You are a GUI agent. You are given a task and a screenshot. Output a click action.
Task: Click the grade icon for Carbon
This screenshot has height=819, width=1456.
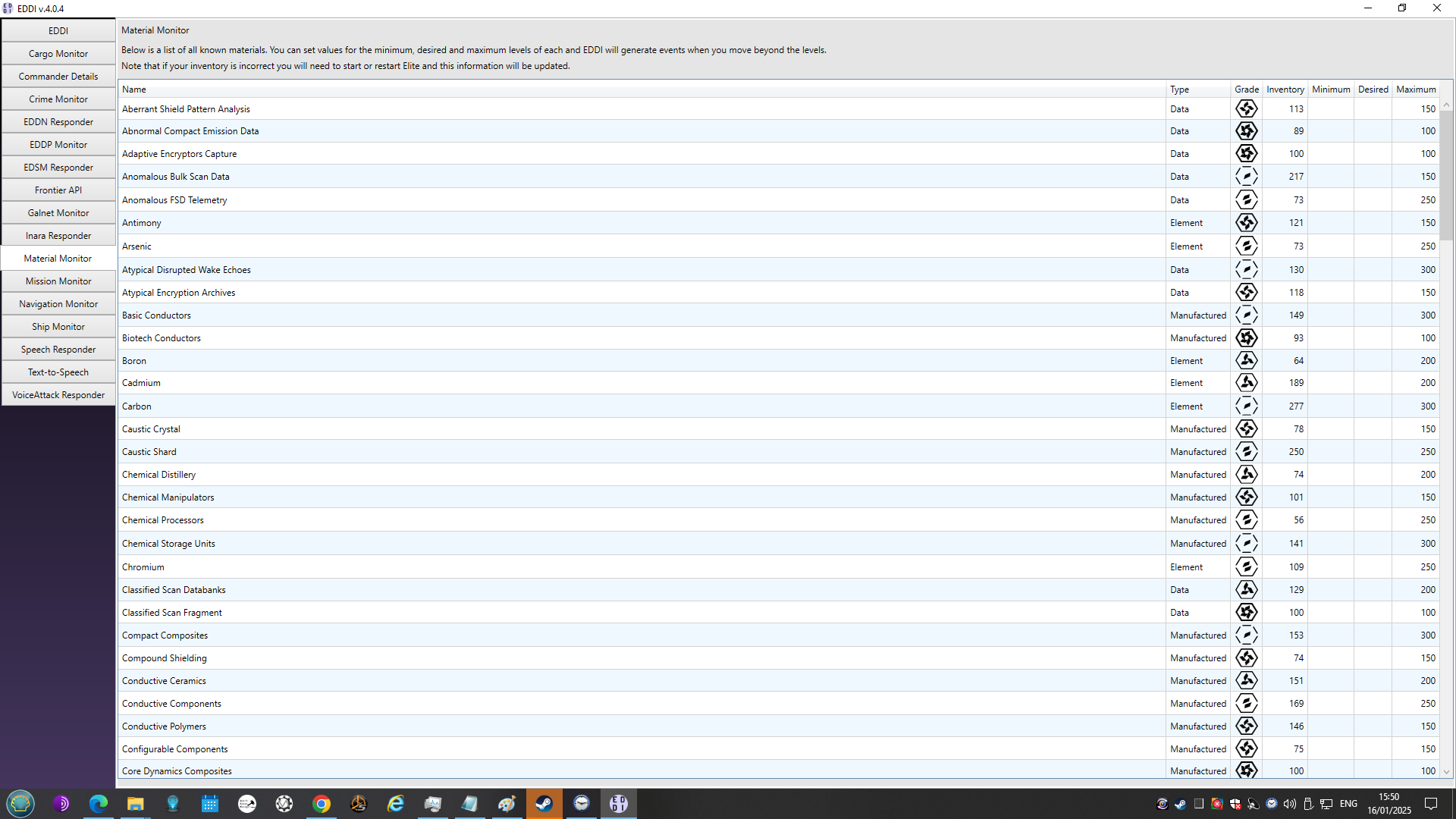coord(1246,406)
